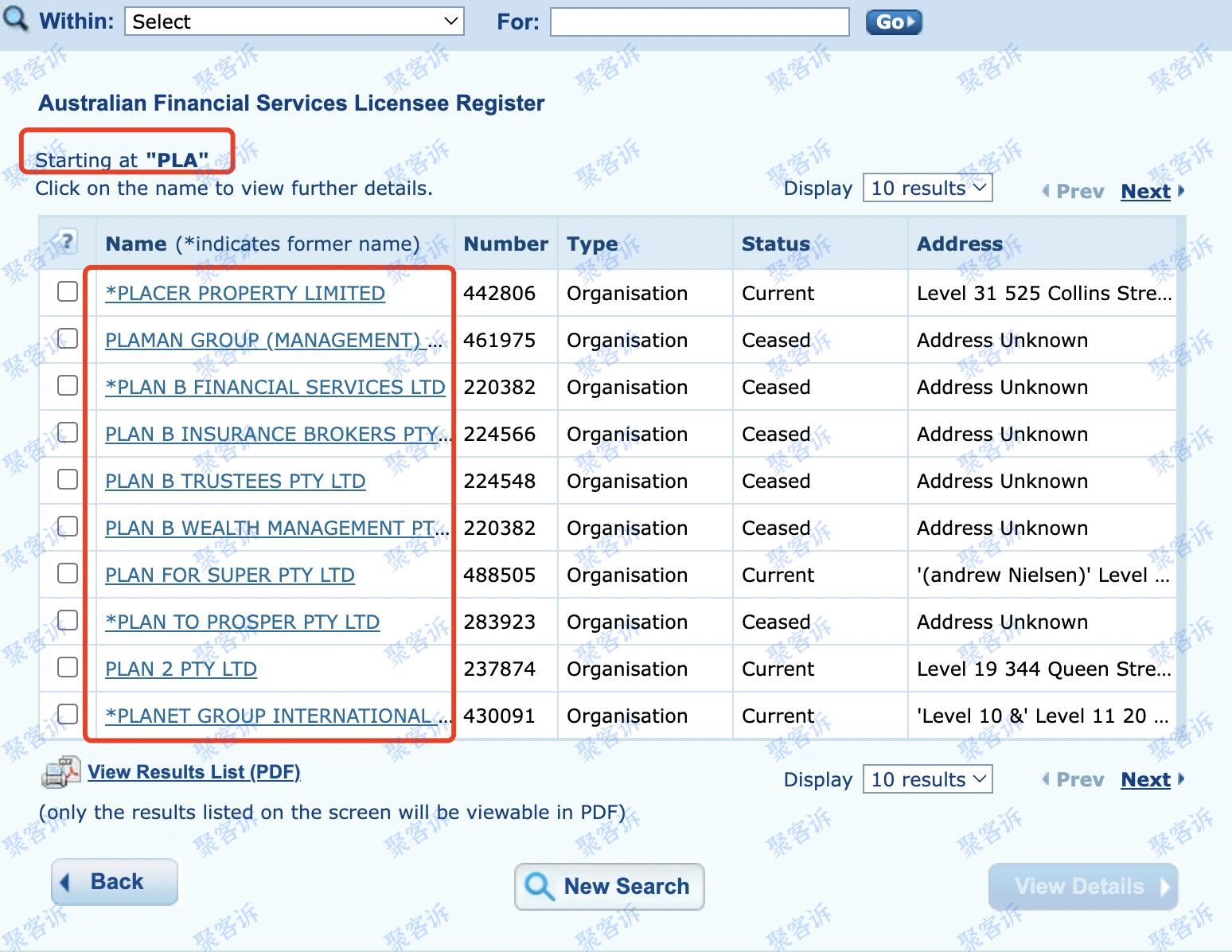Click Current status of PLAN 2 PTY LTD
Image resolution: width=1232 pixels, height=952 pixels.
[778, 669]
